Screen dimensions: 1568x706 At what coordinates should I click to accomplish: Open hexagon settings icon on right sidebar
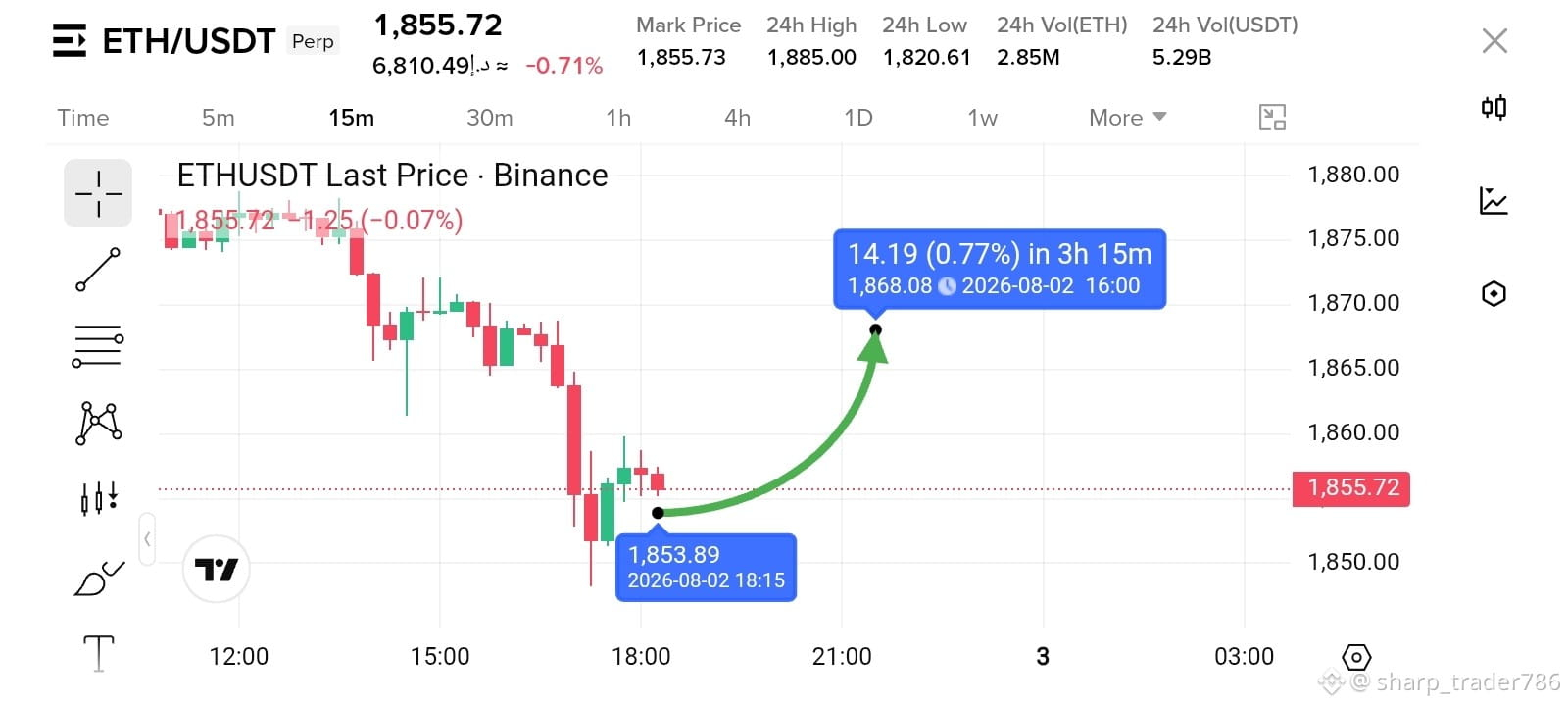click(1494, 293)
